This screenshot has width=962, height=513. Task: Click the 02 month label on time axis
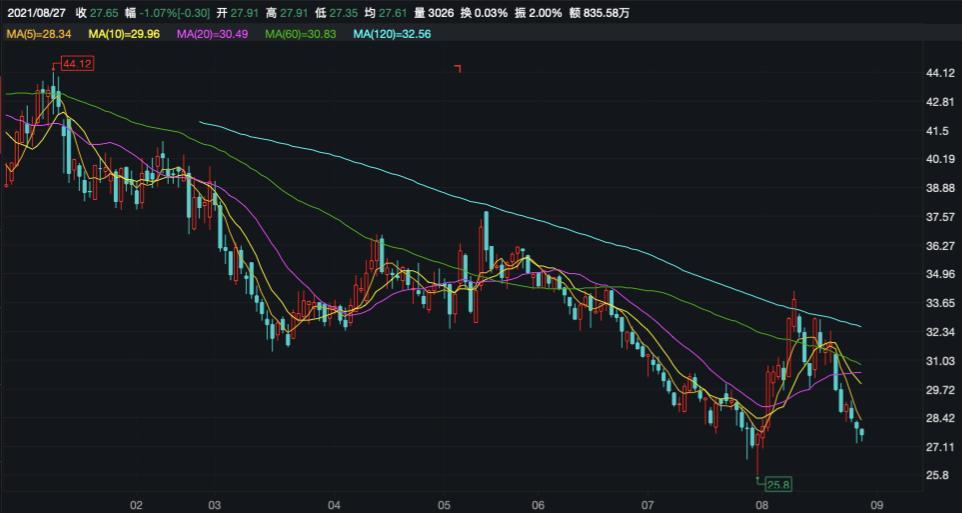[x=137, y=504]
